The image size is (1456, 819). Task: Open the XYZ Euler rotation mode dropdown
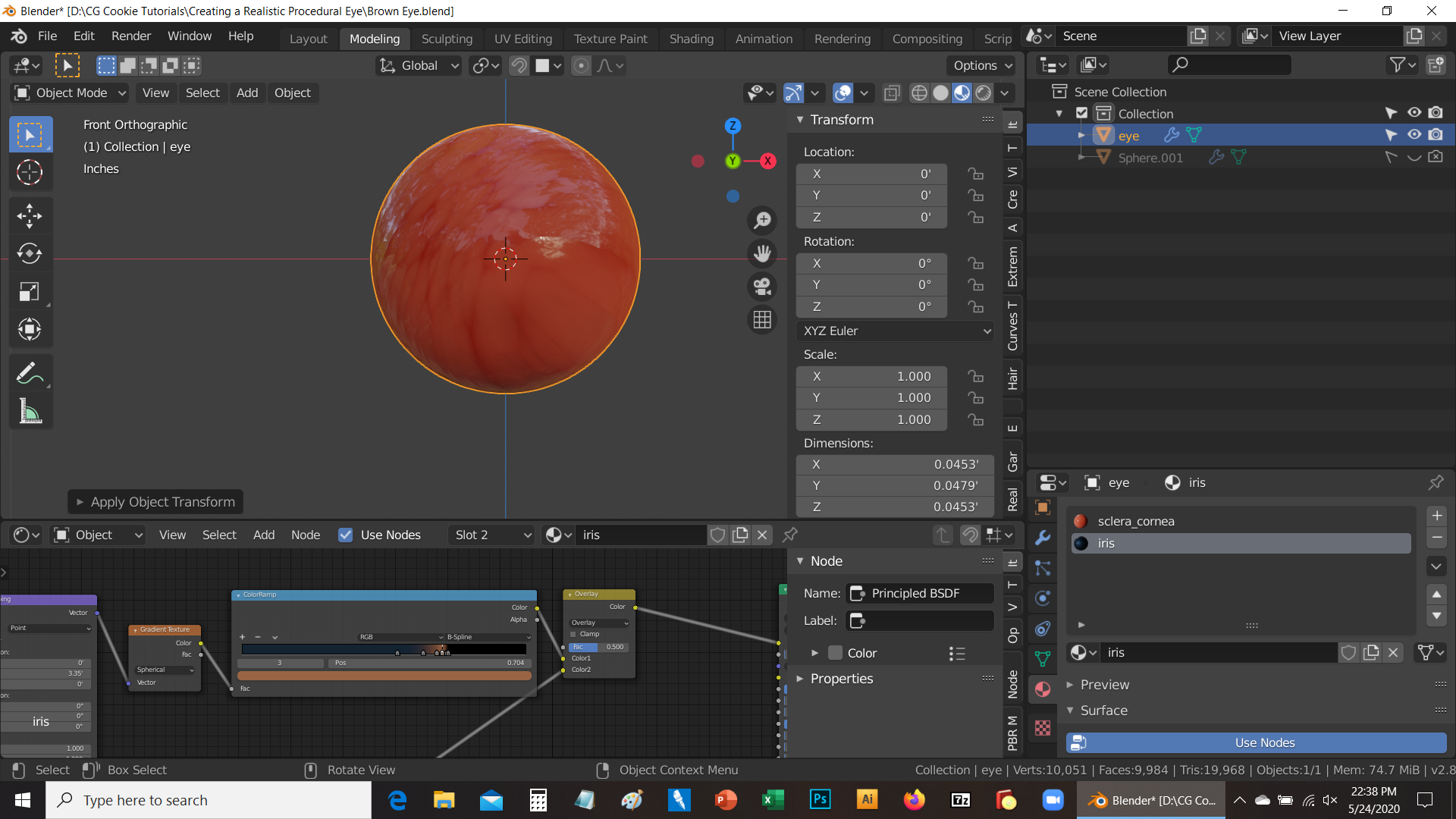pos(895,331)
